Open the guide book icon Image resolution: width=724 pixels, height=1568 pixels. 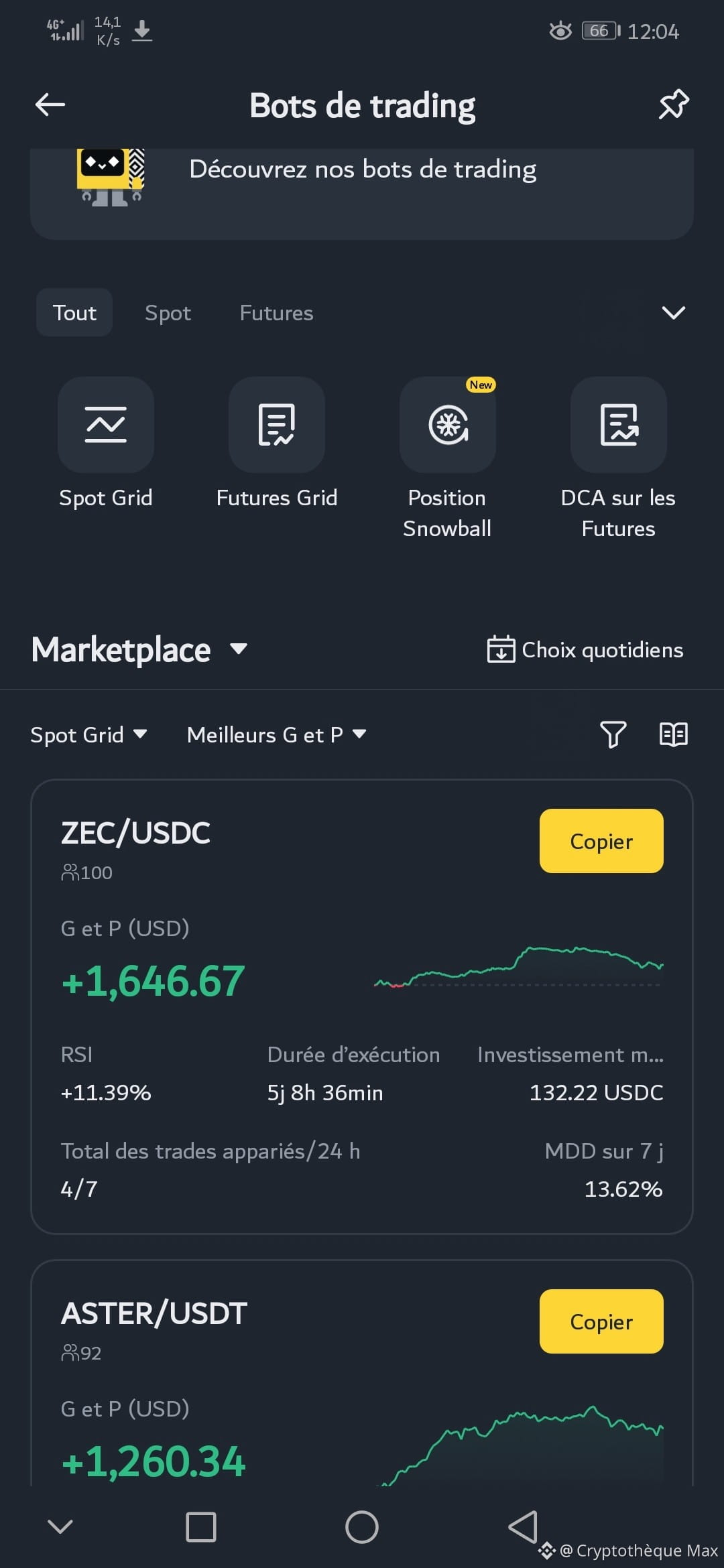coord(673,734)
